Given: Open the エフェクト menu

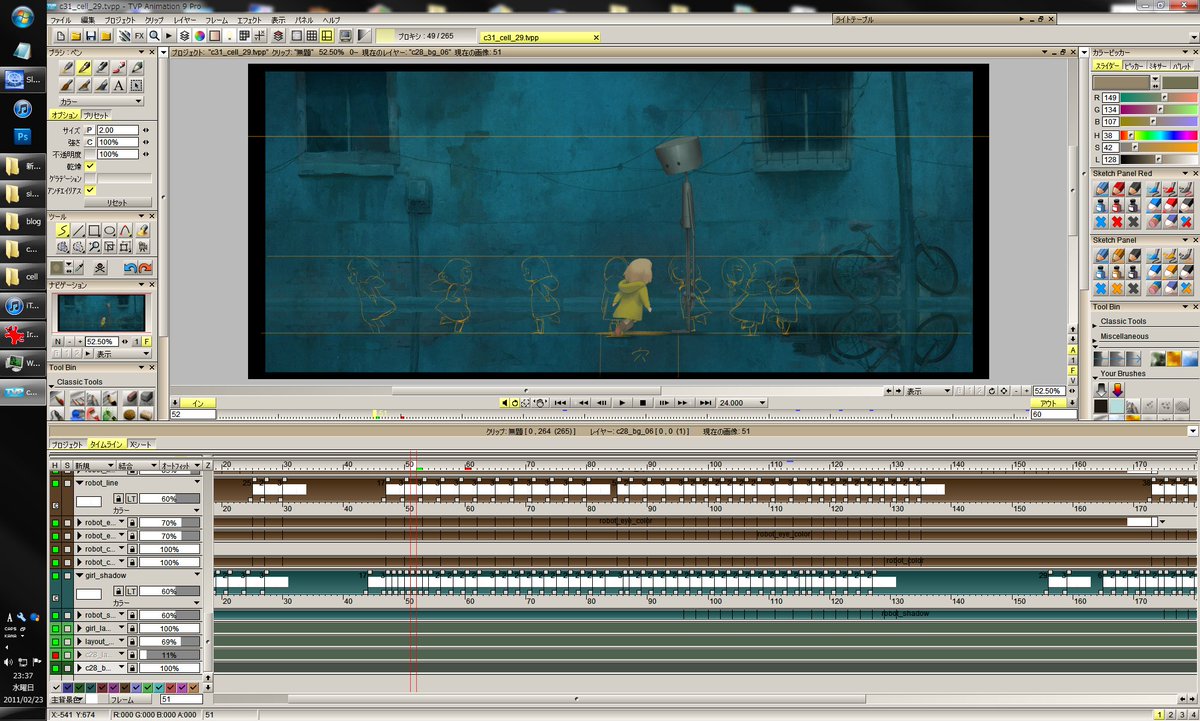Looking at the screenshot, I should click(x=249, y=20).
